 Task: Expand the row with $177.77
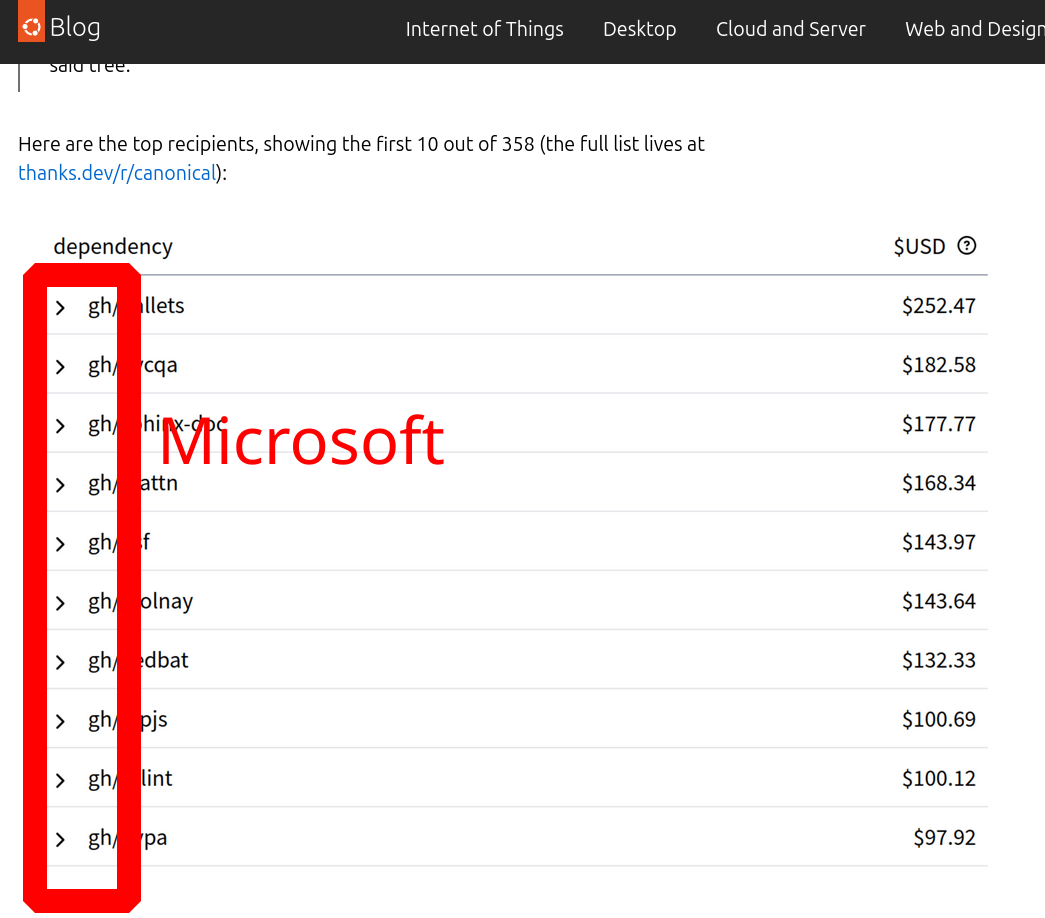pyautogui.click(x=61, y=426)
